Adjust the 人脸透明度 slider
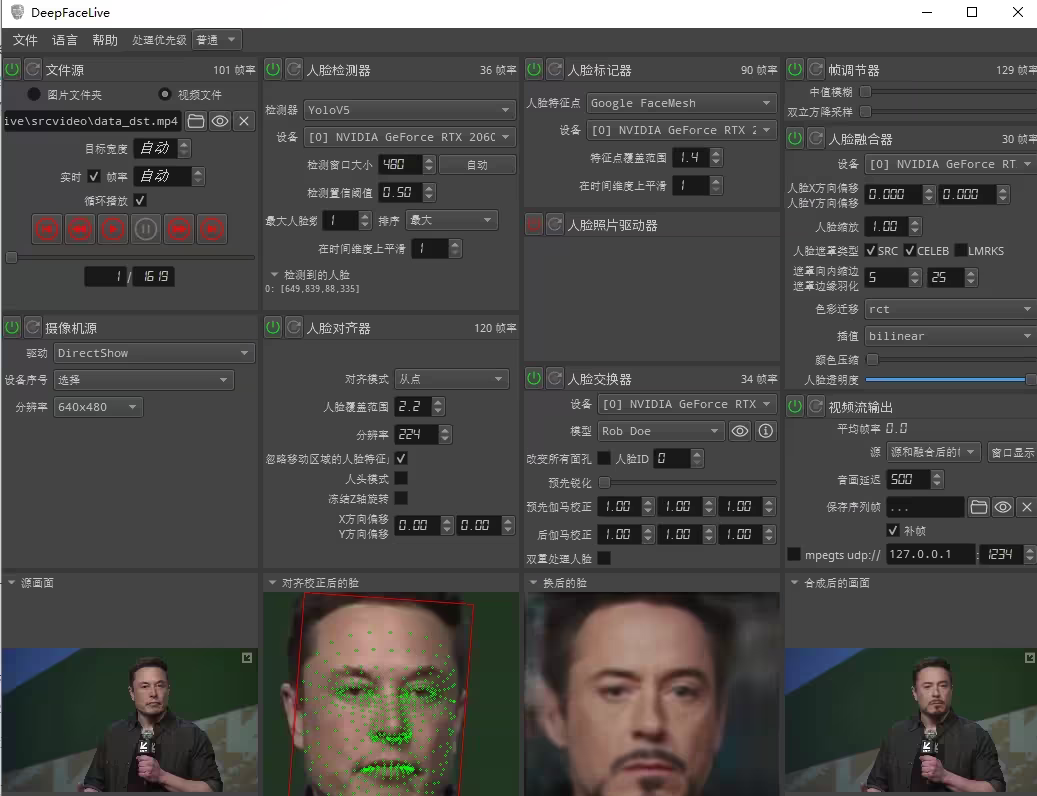 [950, 379]
